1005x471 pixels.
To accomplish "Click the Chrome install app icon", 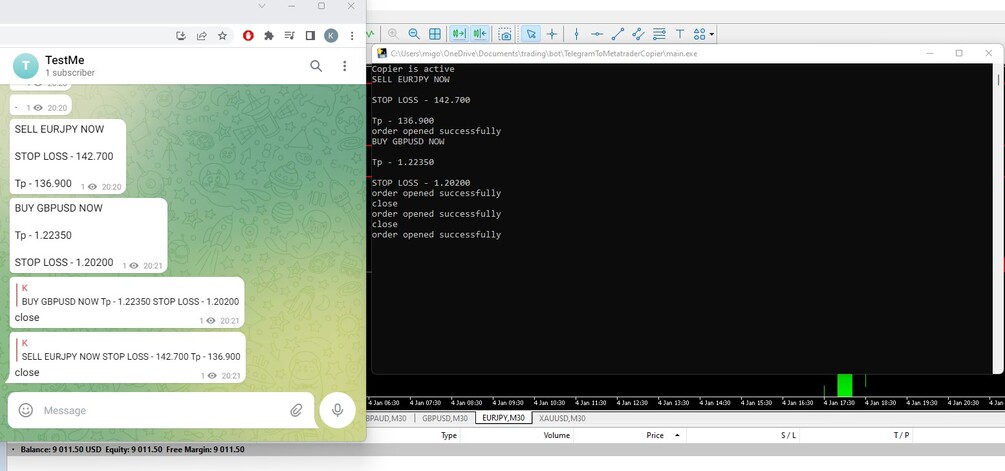I will (181, 36).
